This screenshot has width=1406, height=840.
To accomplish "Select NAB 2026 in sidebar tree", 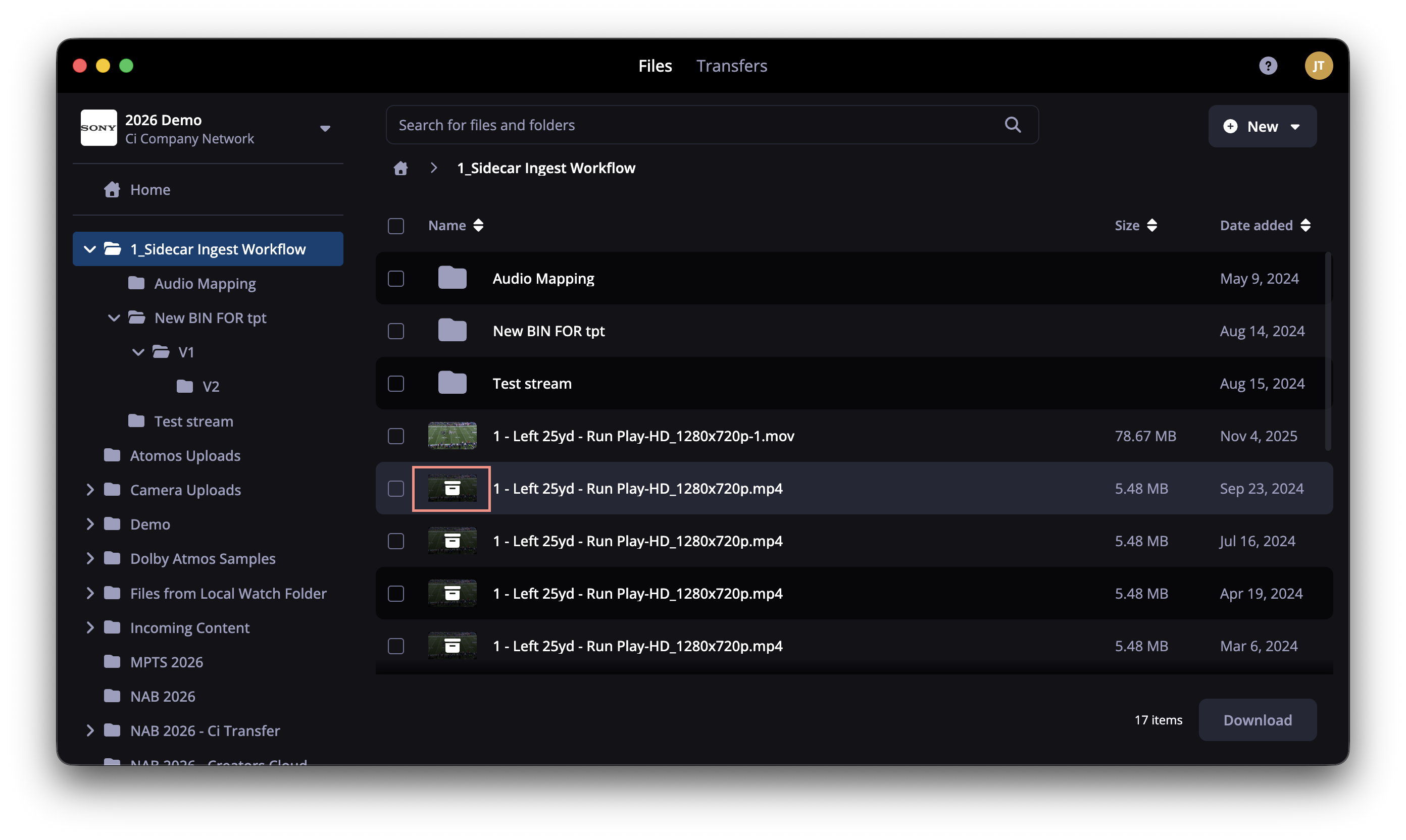I will coord(163,696).
